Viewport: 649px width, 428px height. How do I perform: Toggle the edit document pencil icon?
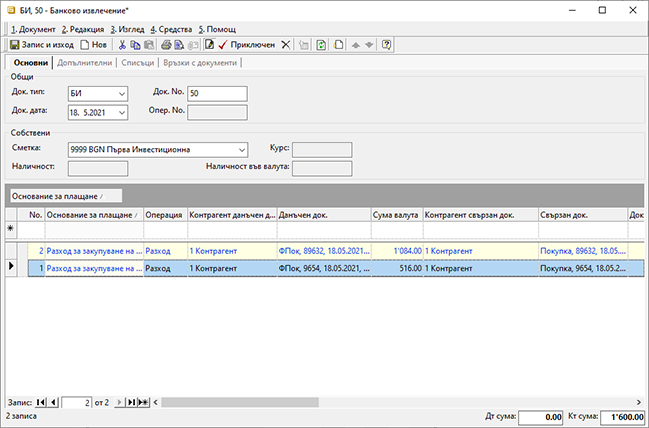tap(209, 45)
